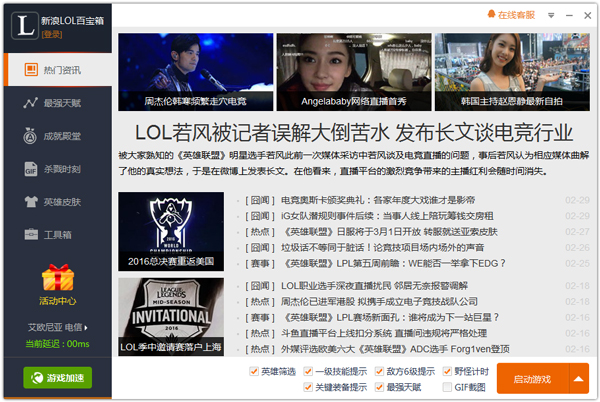600x402 pixels.
Task: Click the 启动游戏 button
Action: [533, 378]
